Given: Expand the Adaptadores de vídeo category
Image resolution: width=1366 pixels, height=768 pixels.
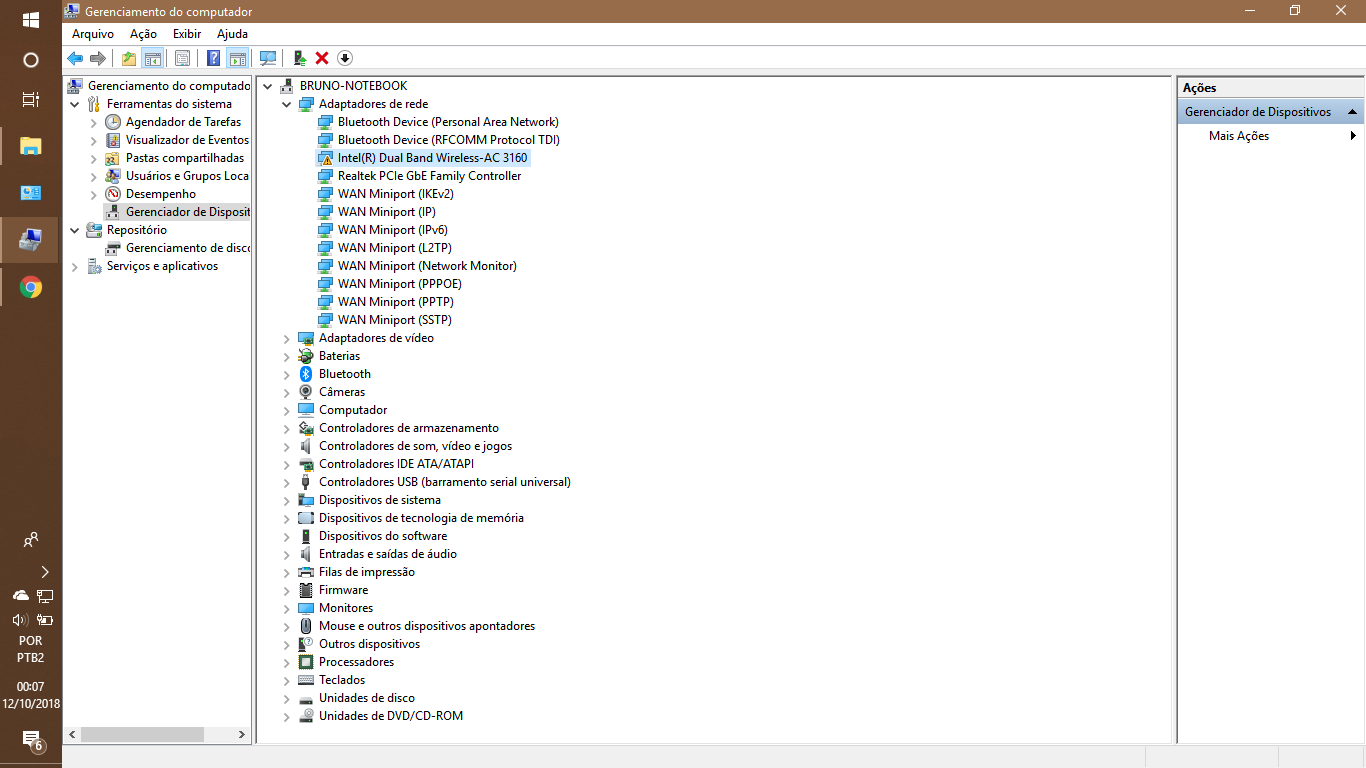Looking at the screenshot, I should click(x=286, y=338).
